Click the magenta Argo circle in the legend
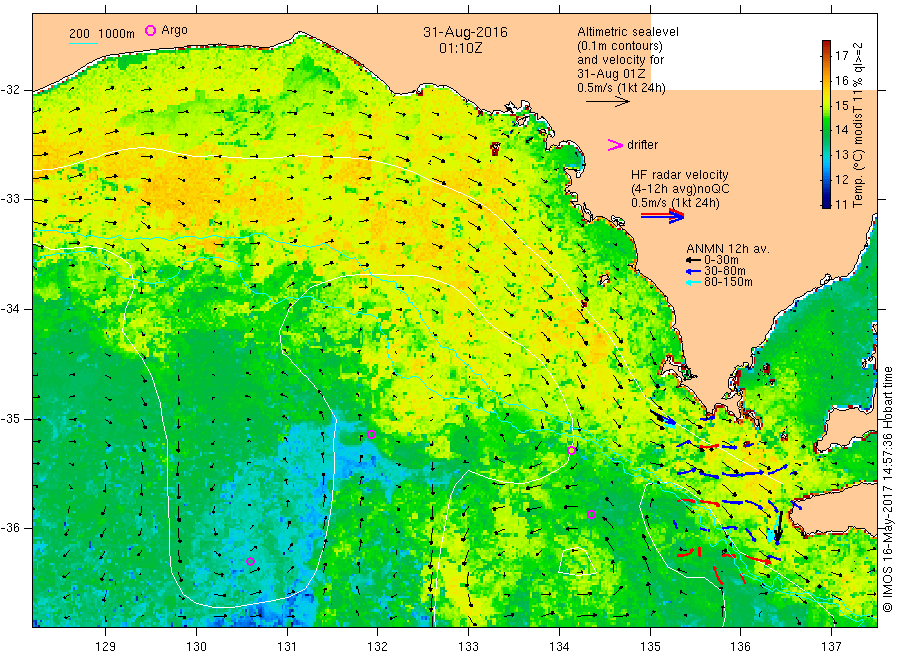This screenshot has width=900, height=660. 150,30
